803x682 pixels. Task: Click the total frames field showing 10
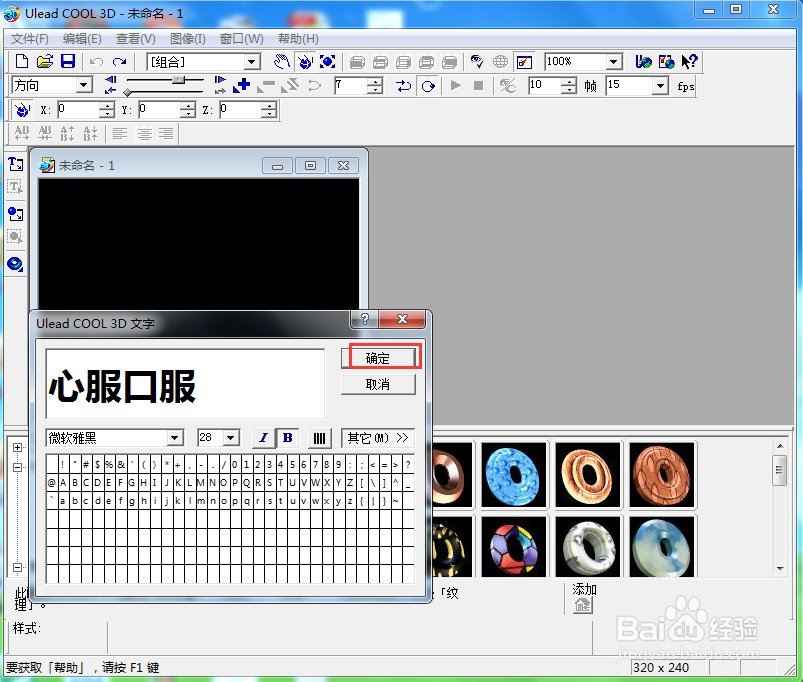[x=545, y=85]
